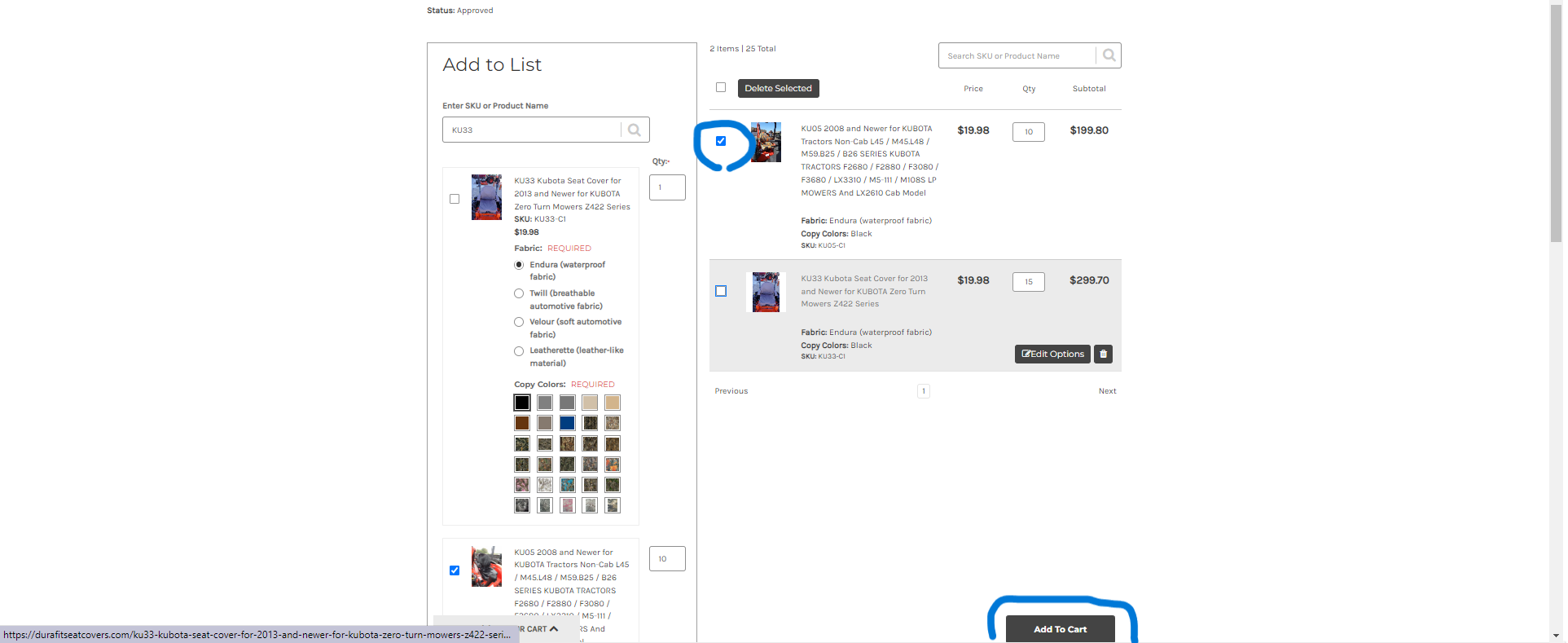Click Next pagination link
This screenshot has width=1568, height=643.
pos(1107,391)
